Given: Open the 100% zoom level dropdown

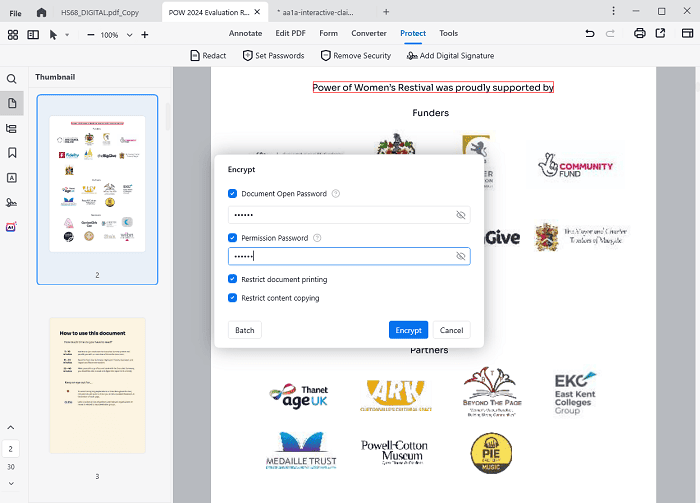Looking at the screenshot, I should [x=127, y=35].
